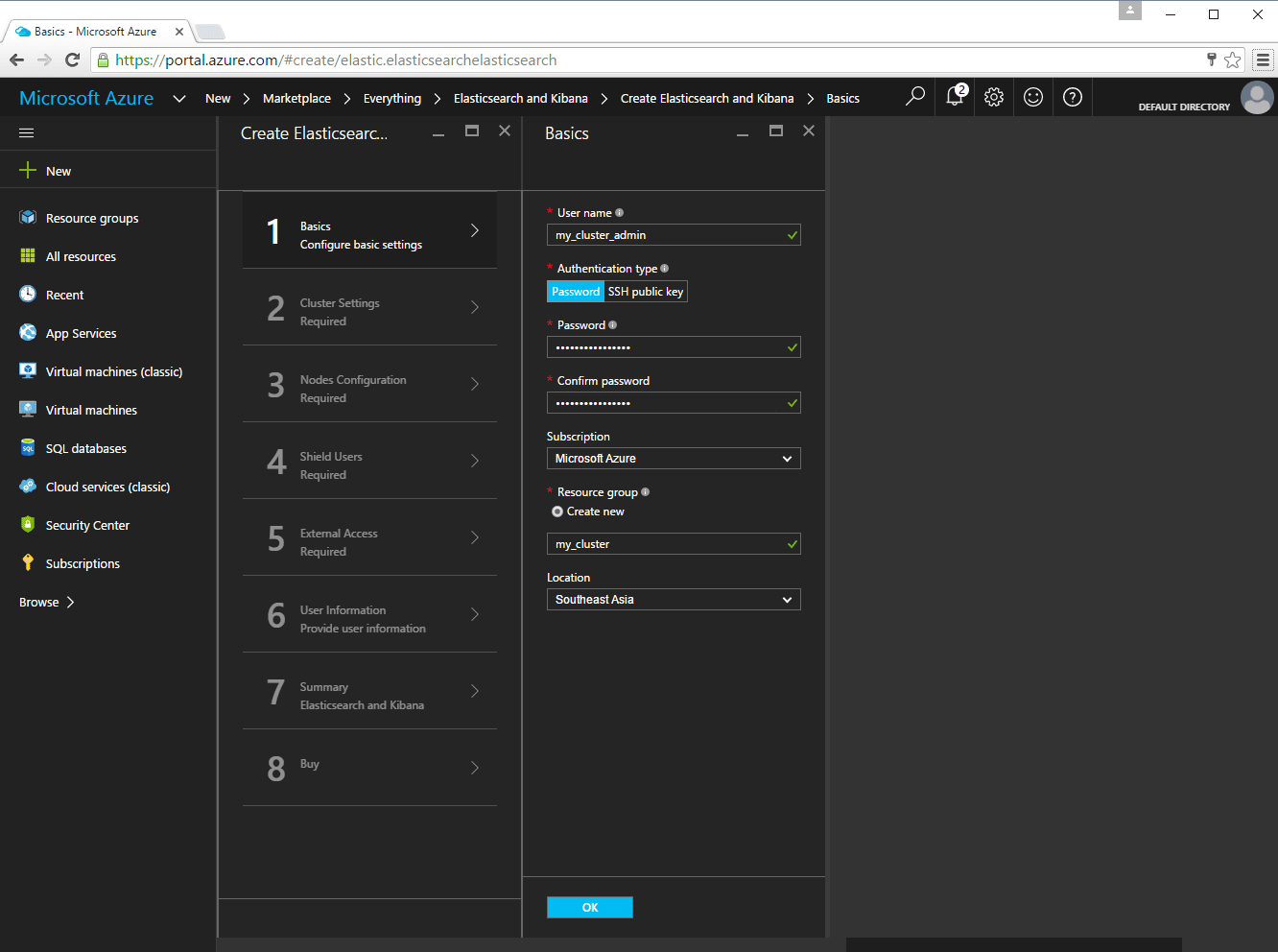
Task: Expand Browse chevron in sidebar
Action: coord(70,602)
